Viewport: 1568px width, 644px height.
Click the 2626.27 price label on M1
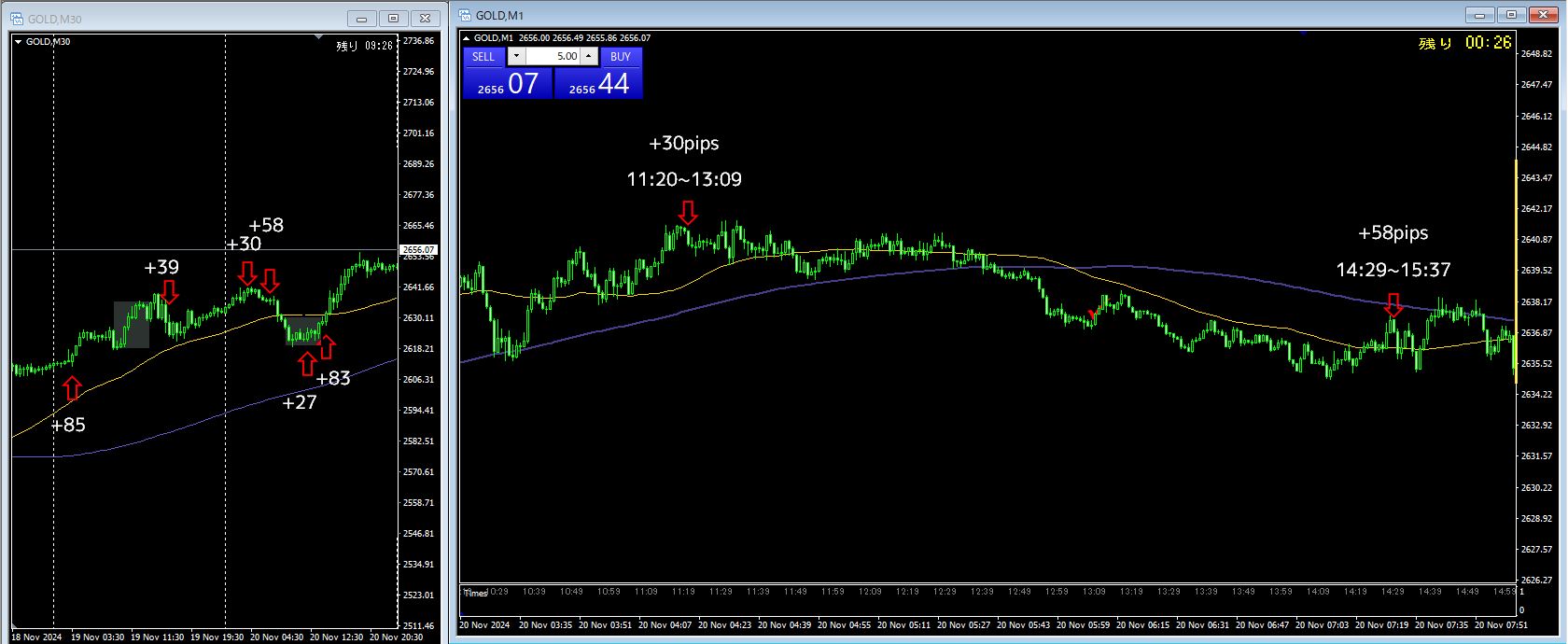coord(1536,581)
